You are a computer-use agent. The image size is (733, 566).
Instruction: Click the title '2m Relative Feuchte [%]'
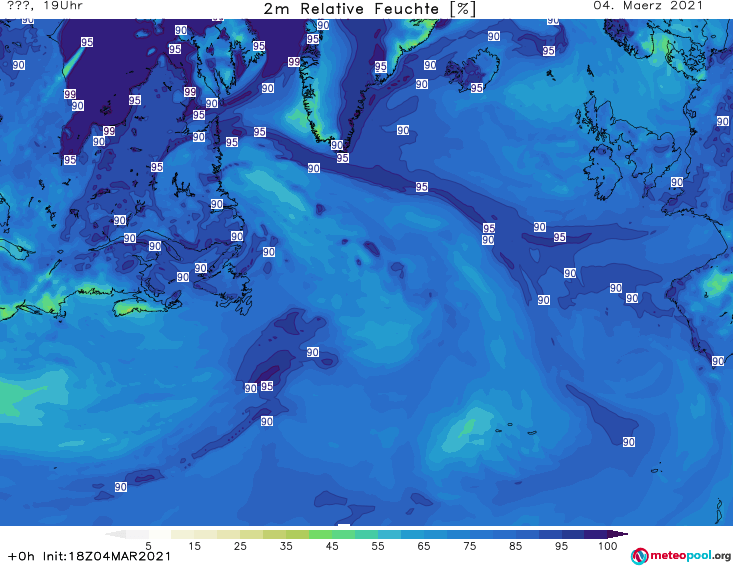point(369,9)
